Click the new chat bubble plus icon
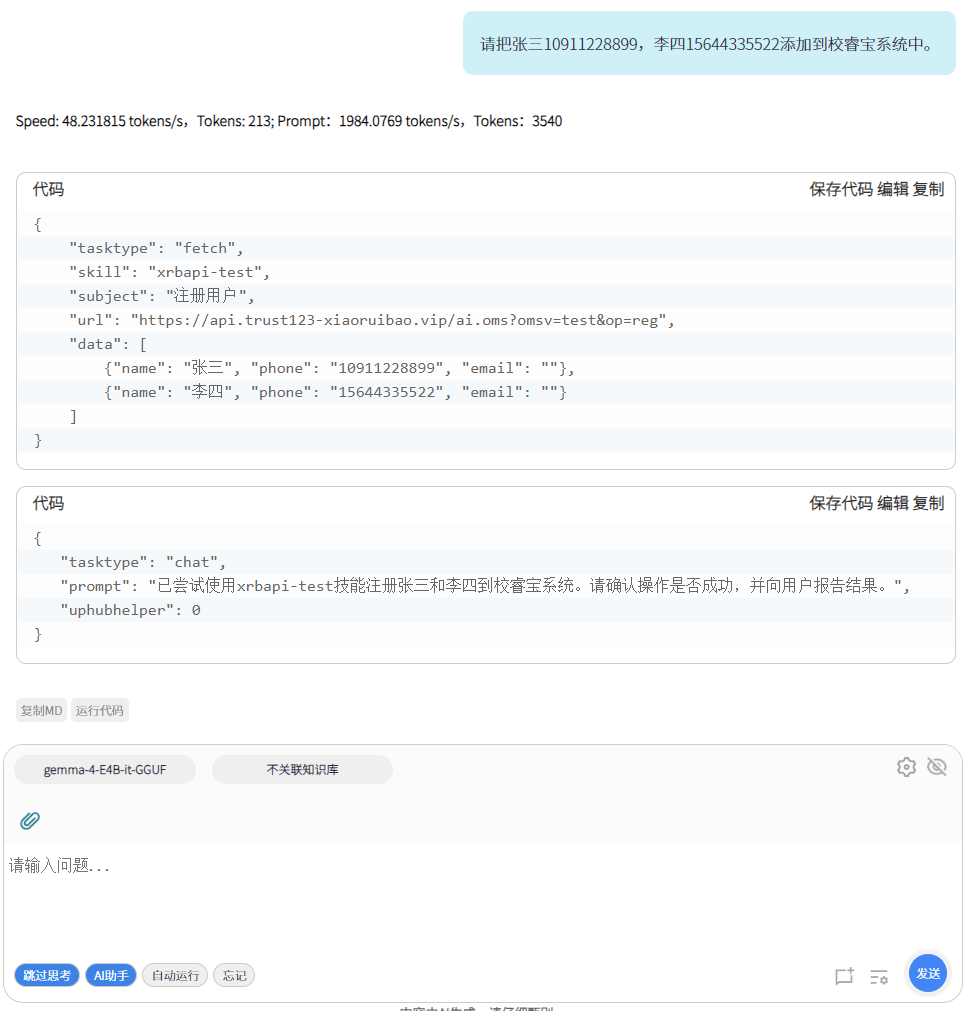Screen dimensions: 968x1011 pyautogui.click(x=844, y=976)
